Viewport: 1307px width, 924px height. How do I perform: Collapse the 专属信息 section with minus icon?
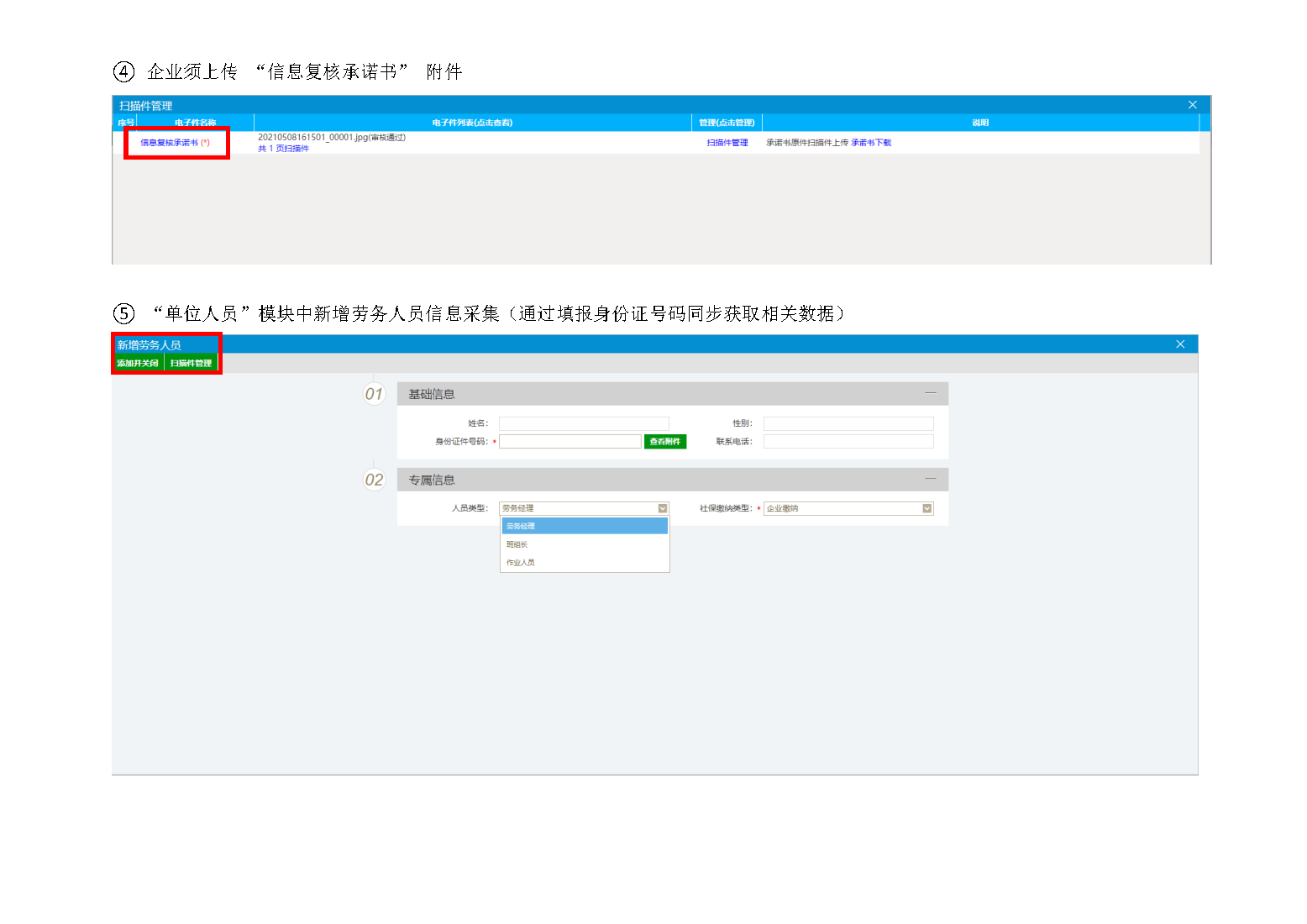click(x=930, y=479)
